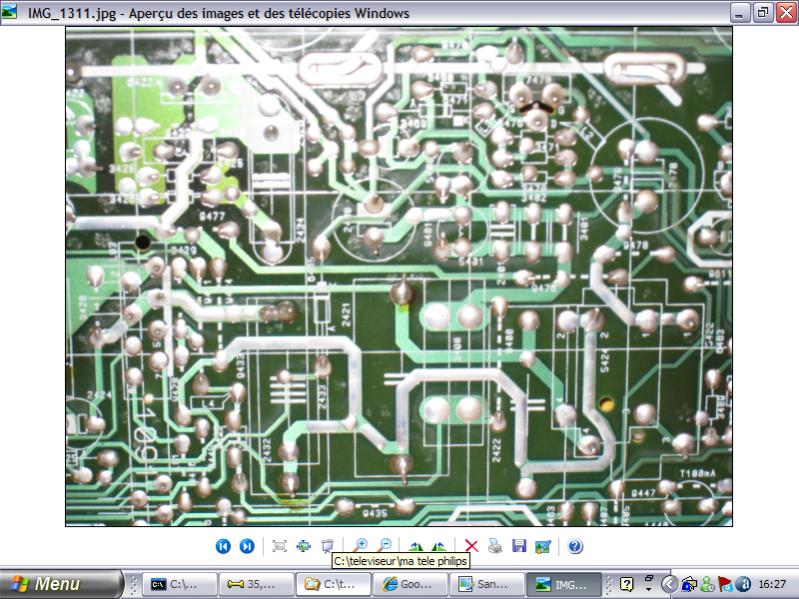Click the red flag tray icon

(725, 584)
